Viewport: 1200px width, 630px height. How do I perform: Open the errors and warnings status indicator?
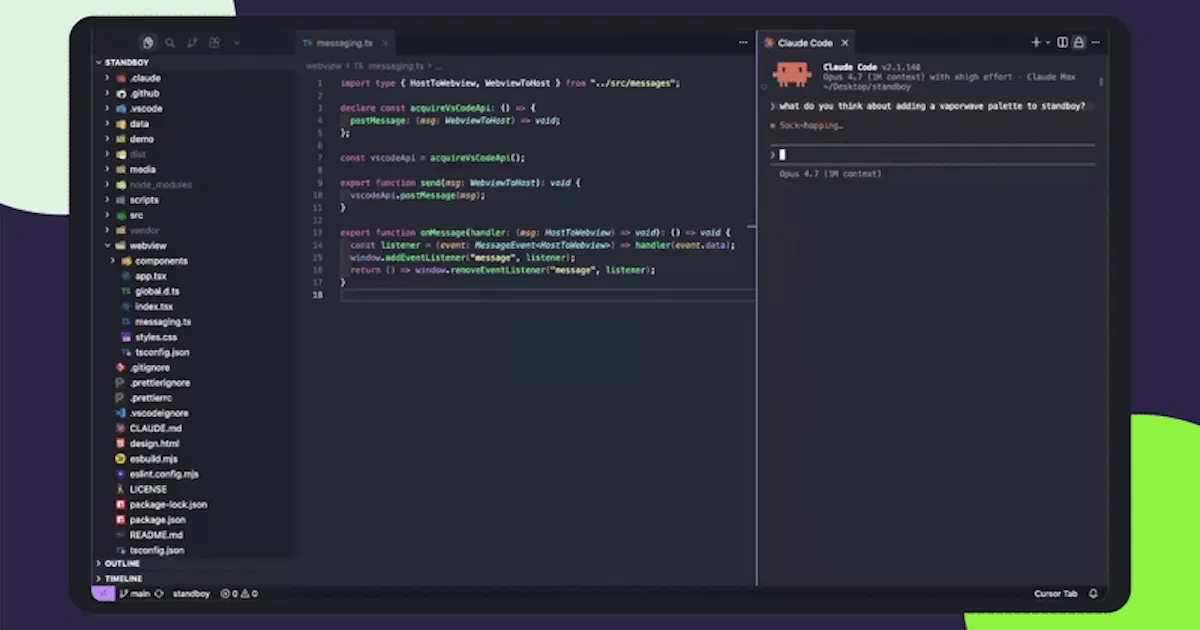tap(239, 594)
